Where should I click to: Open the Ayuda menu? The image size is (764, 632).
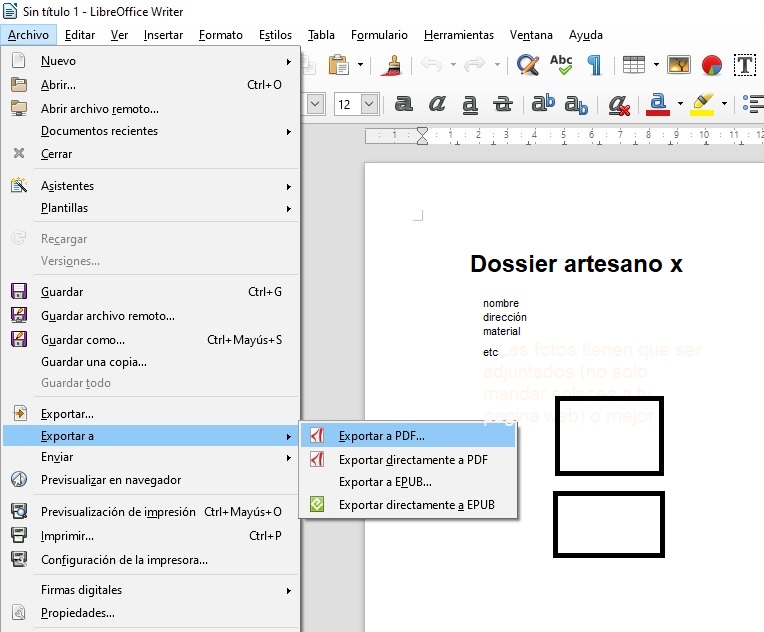click(586, 35)
